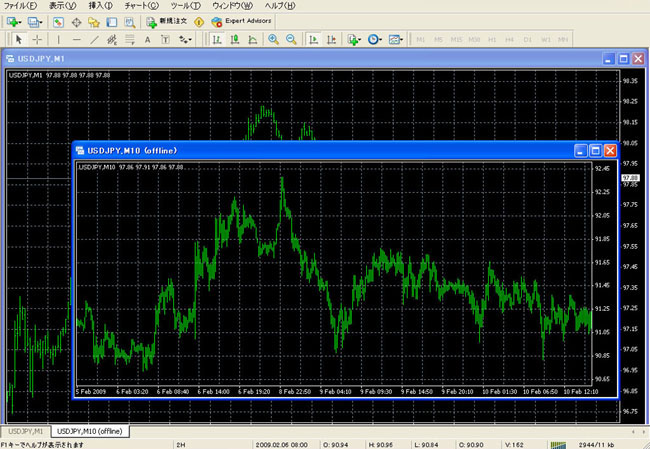Select the H1 timeframe button
The image size is (650, 449).
492,39
